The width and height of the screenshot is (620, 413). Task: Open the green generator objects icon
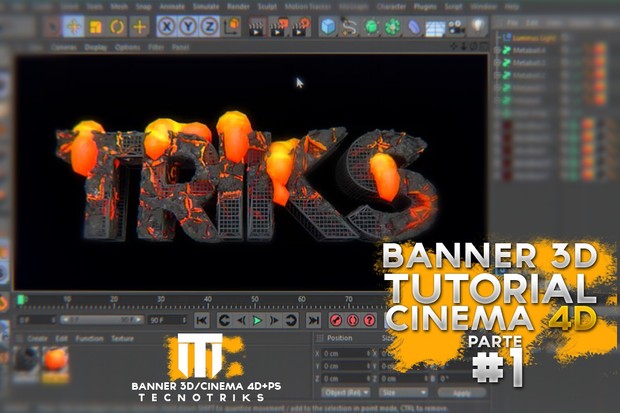click(371, 27)
